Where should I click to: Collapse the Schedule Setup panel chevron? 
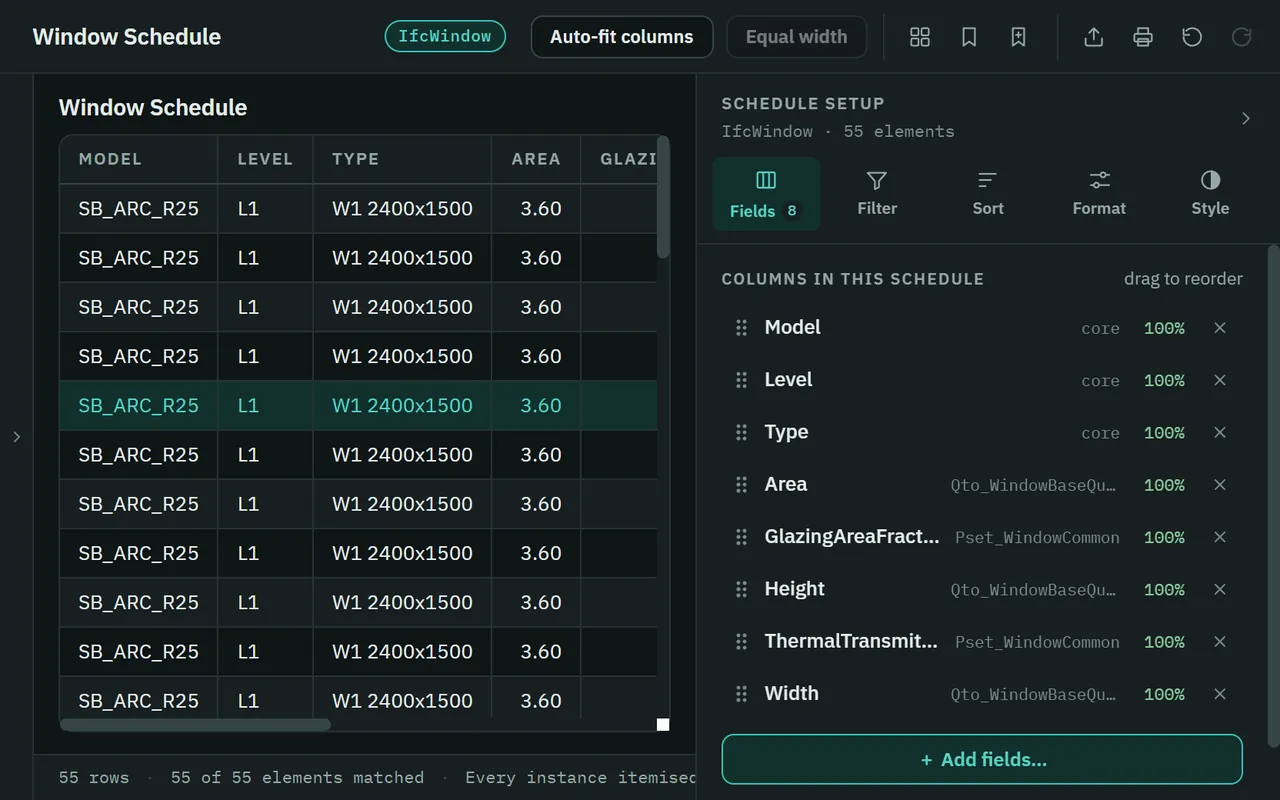tap(1246, 118)
